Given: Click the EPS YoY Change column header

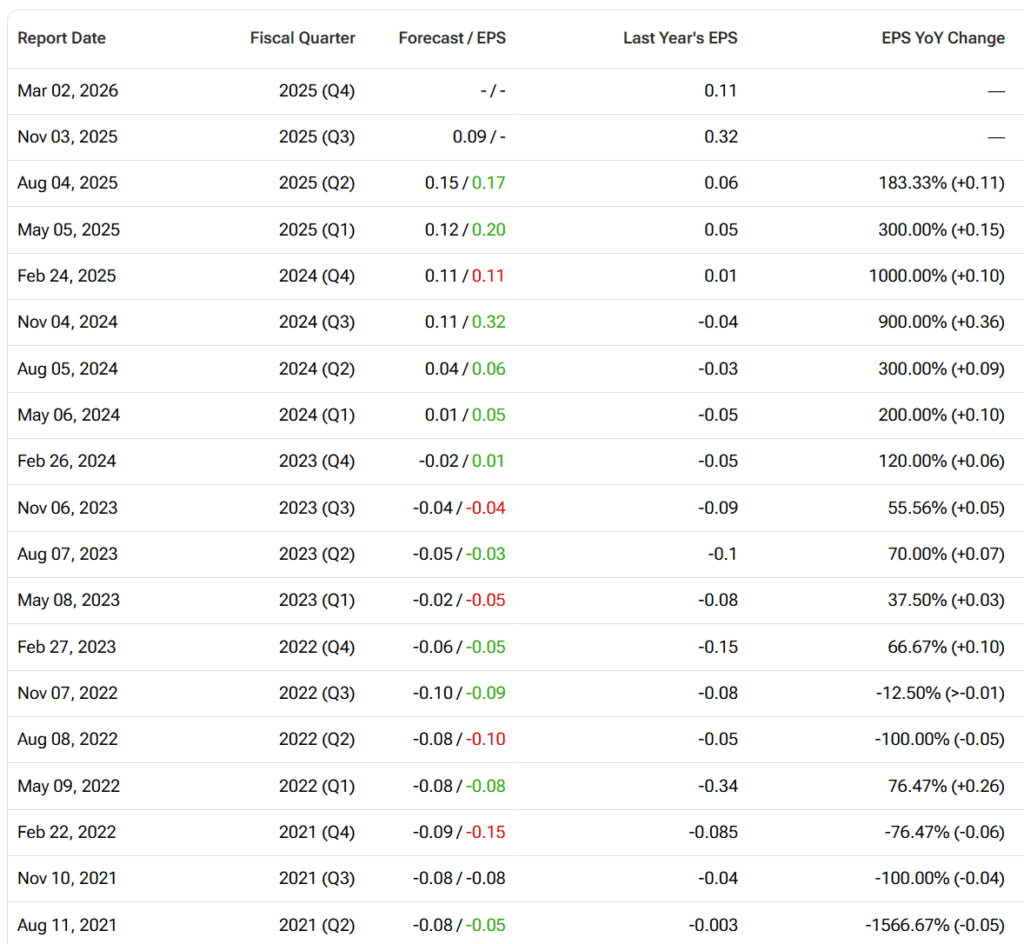Looking at the screenshot, I should coord(942,38).
